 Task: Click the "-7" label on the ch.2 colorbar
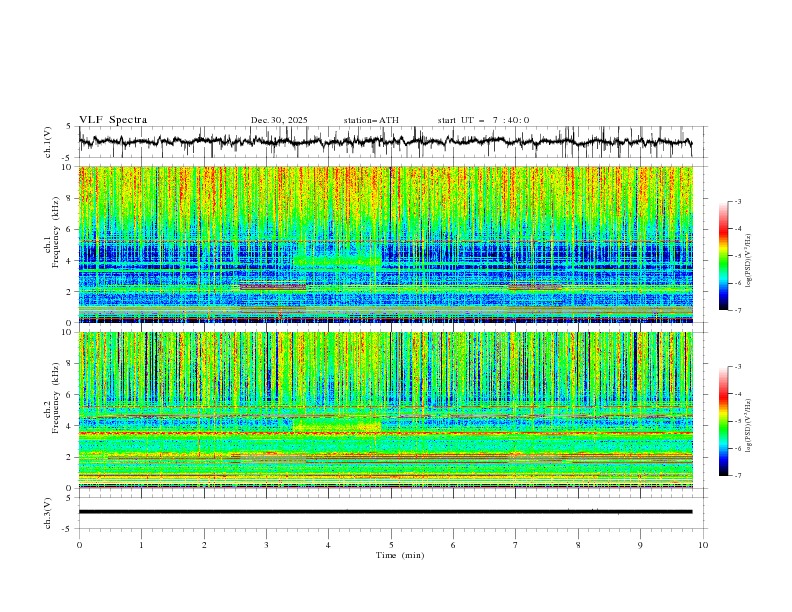click(x=737, y=476)
